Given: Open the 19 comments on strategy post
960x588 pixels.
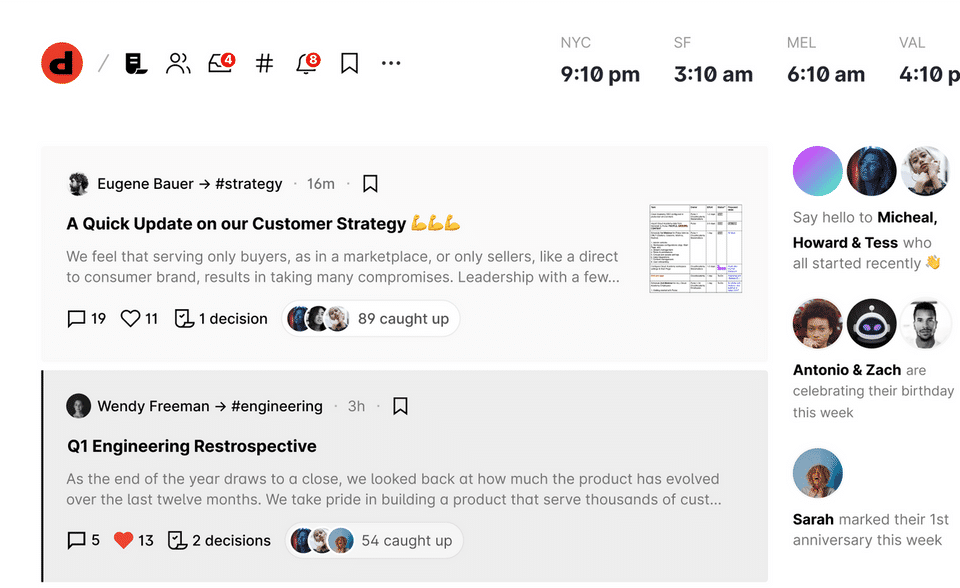Looking at the screenshot, I should 86,319.
